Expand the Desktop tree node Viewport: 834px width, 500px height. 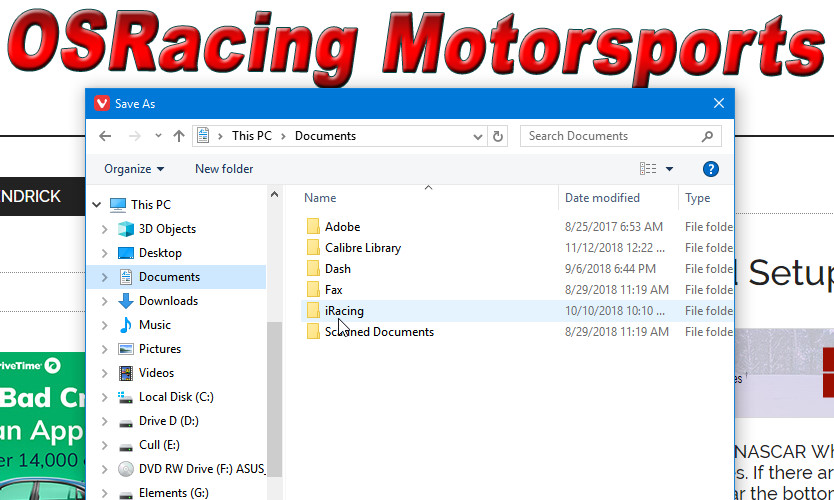104,253
